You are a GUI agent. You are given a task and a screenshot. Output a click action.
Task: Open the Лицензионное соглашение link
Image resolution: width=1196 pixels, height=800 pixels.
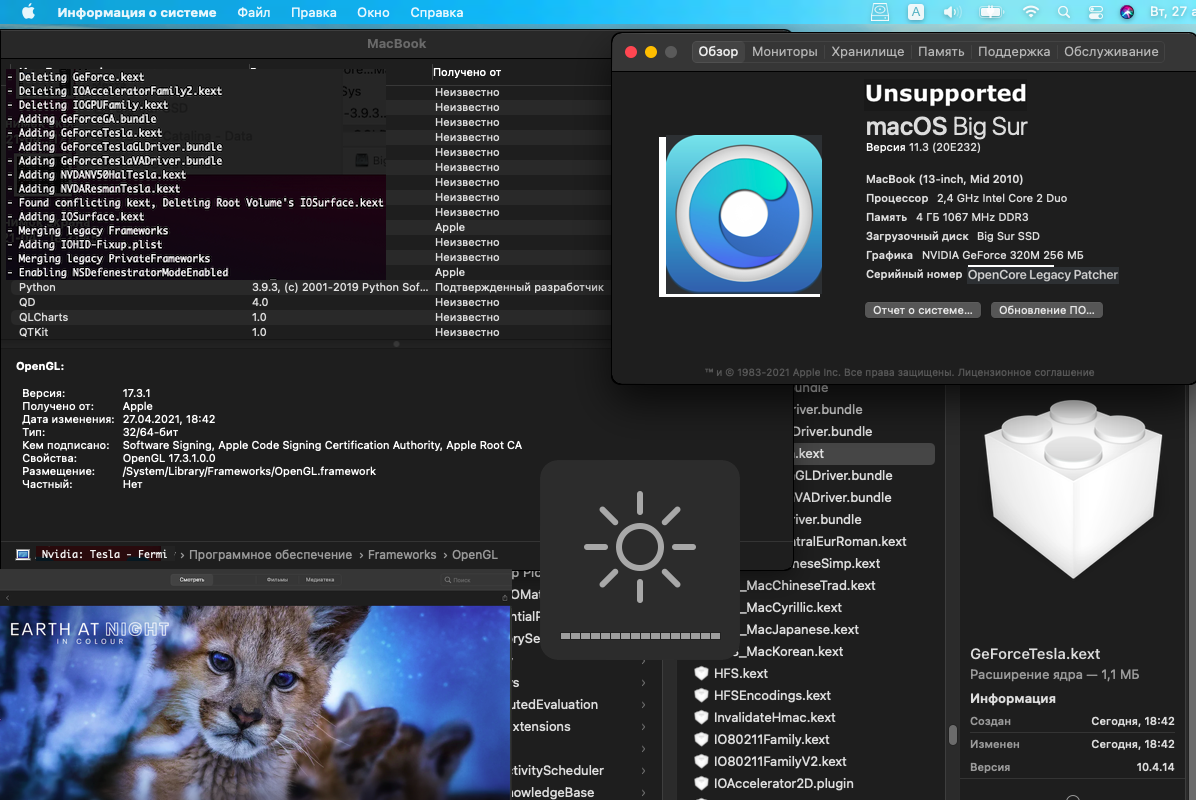tap(1026, 372)
